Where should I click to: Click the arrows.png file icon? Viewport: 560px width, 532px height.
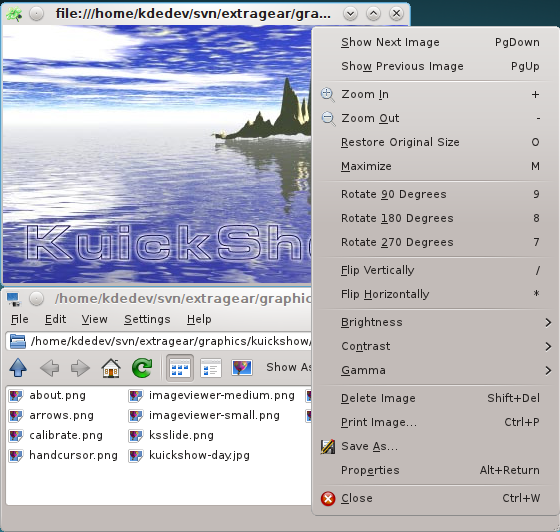point(16,416)
